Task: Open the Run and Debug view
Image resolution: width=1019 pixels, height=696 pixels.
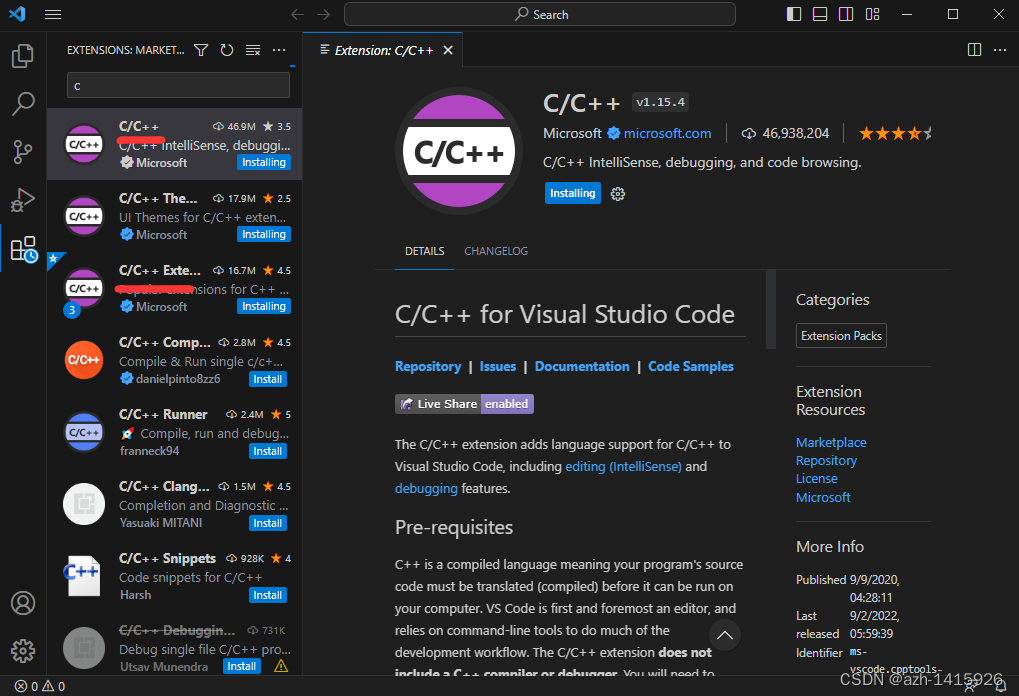Action: click(22, 199)
